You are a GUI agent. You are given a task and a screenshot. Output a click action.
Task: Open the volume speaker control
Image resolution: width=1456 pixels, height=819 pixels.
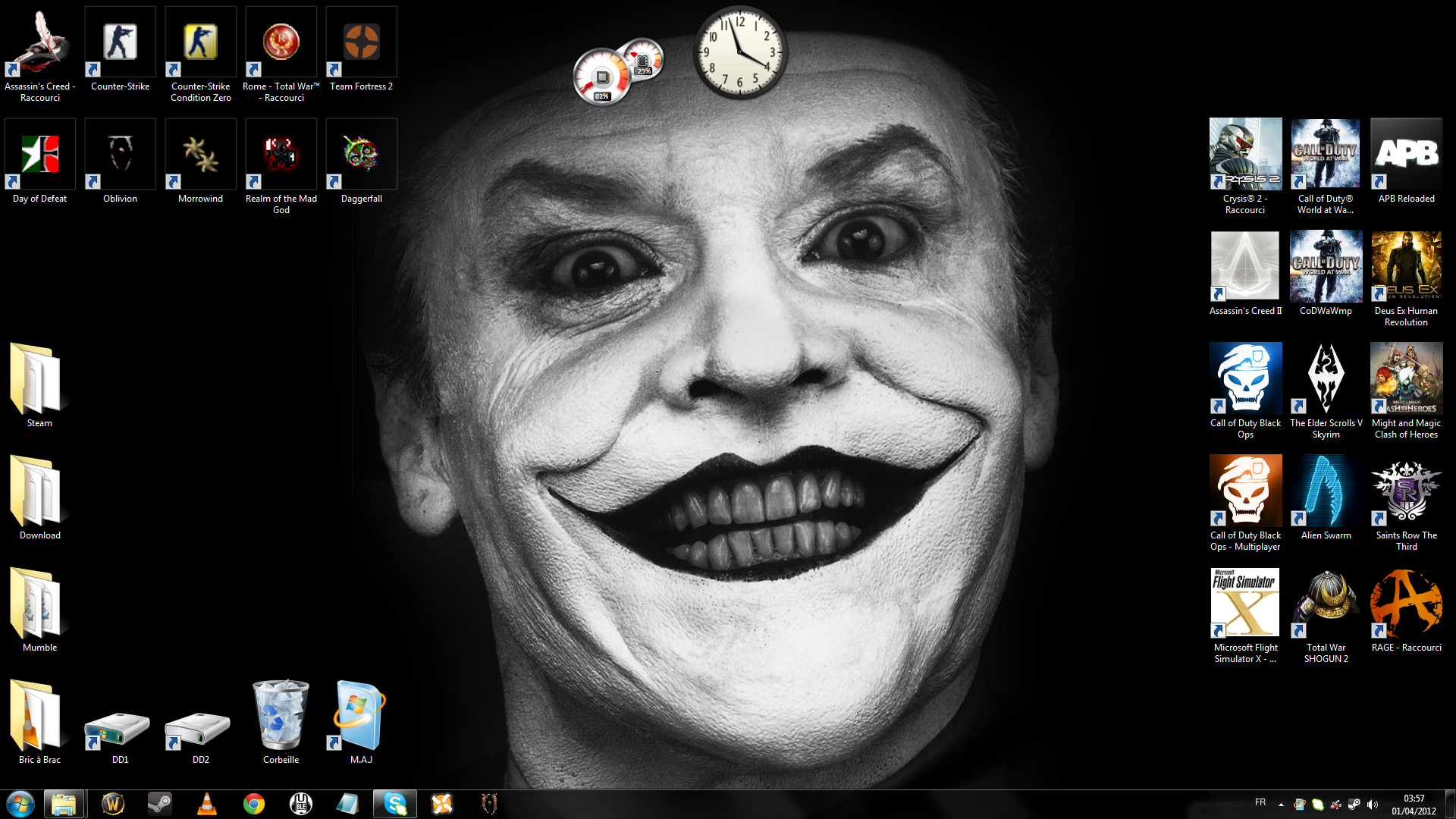[1373, 805]
